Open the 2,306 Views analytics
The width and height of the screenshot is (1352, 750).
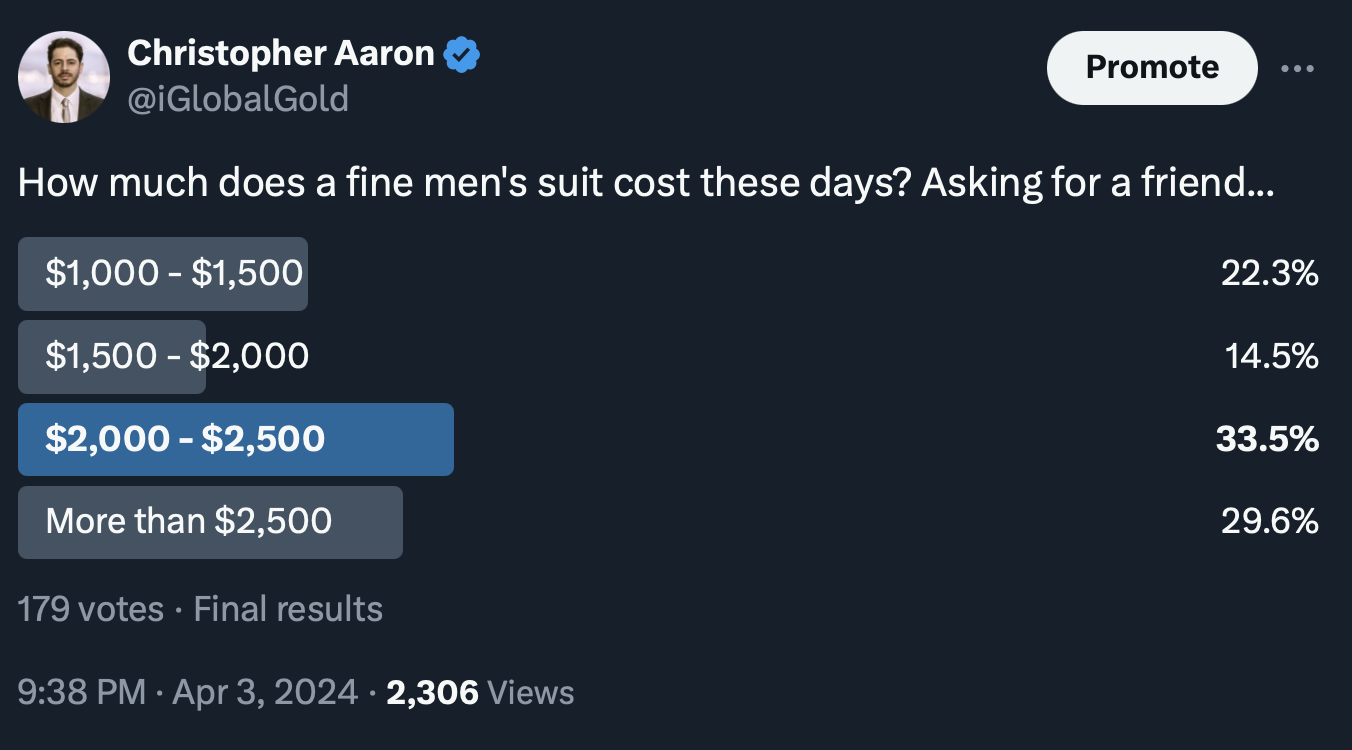[480, 692]
